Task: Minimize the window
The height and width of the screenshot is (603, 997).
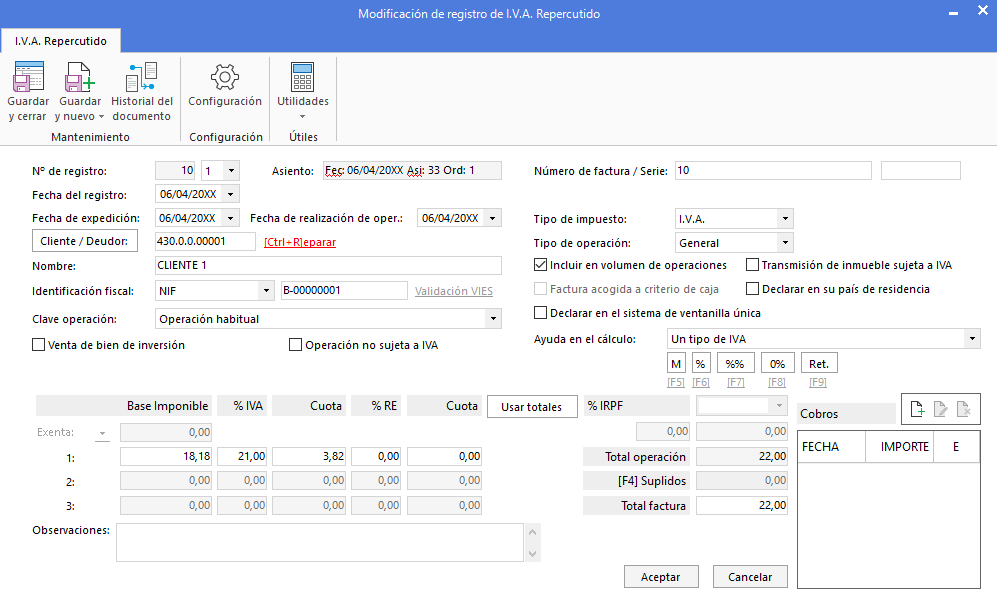Action: click(x=953, y=13)
